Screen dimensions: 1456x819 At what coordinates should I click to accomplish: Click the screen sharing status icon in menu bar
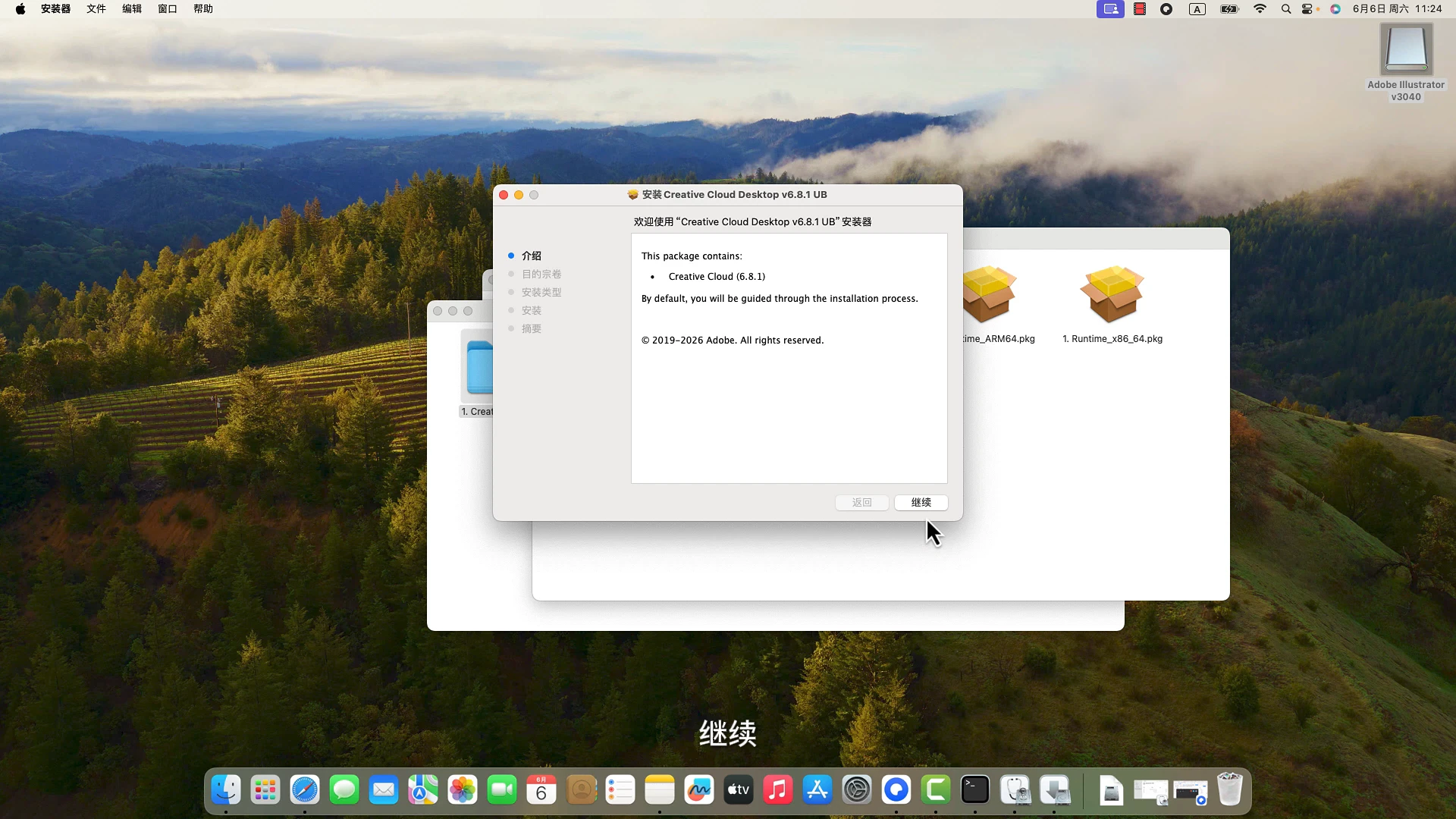[x=1110, y=9]
